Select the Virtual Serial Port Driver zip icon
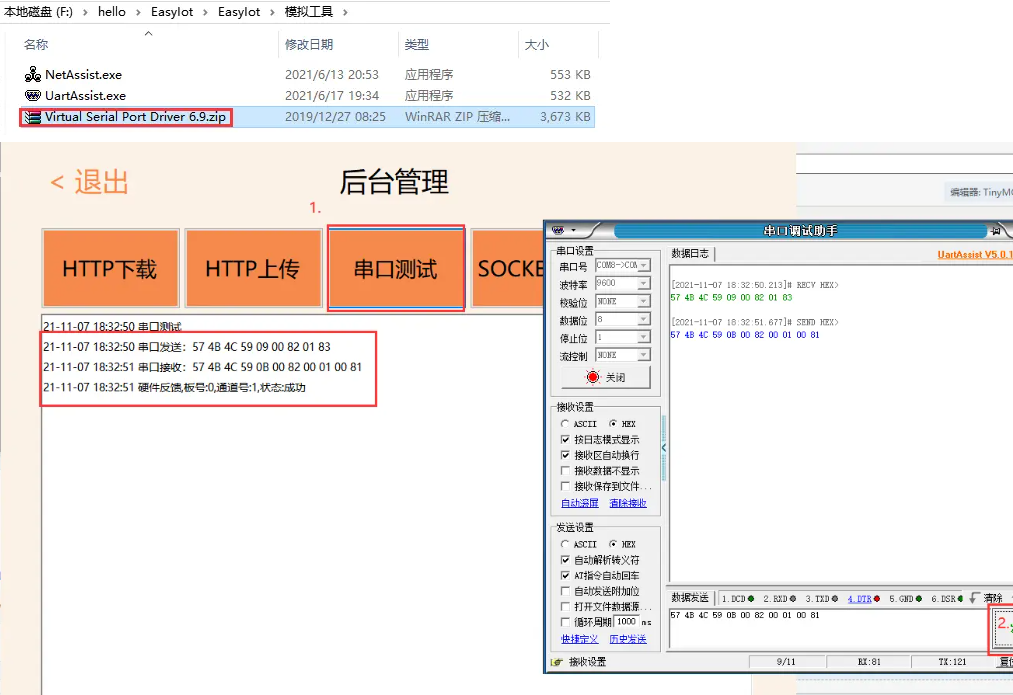The height and width of the screenshot is (695, 1013). pyautogui.click(x=33, y=117)
